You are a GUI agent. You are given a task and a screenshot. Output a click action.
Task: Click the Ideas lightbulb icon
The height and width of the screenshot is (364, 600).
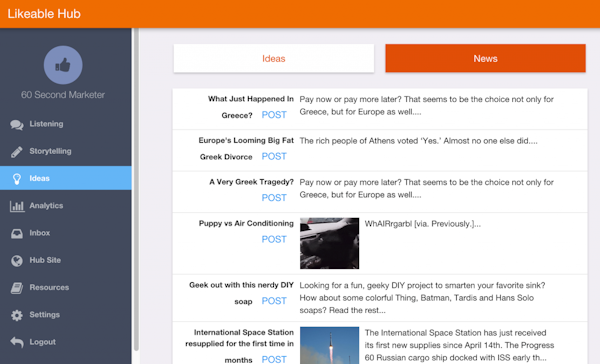(16, 179)
